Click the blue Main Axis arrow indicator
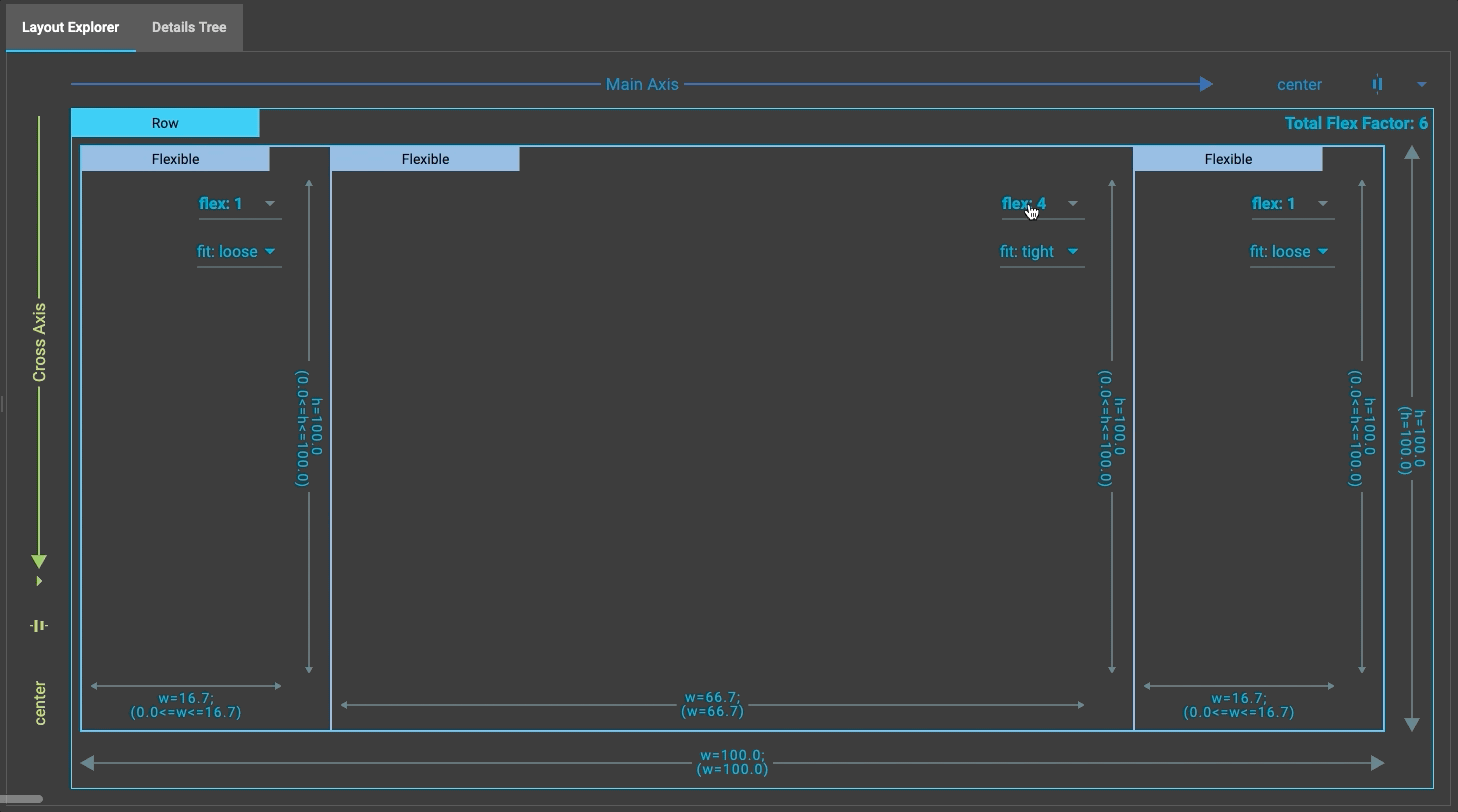 pyautogui.click(x=1205, y=84)
